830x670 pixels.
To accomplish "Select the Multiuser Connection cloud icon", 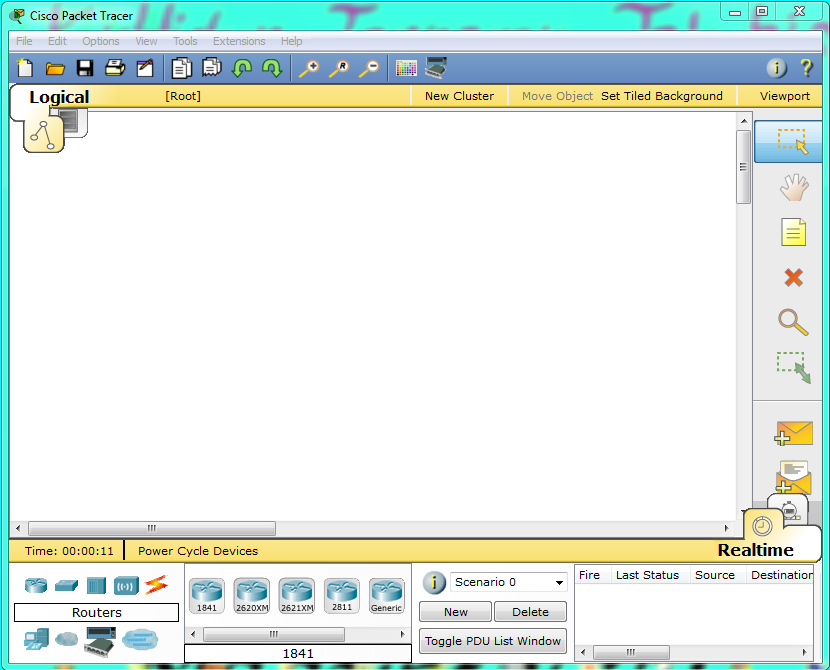I will [x=140, y=639].
